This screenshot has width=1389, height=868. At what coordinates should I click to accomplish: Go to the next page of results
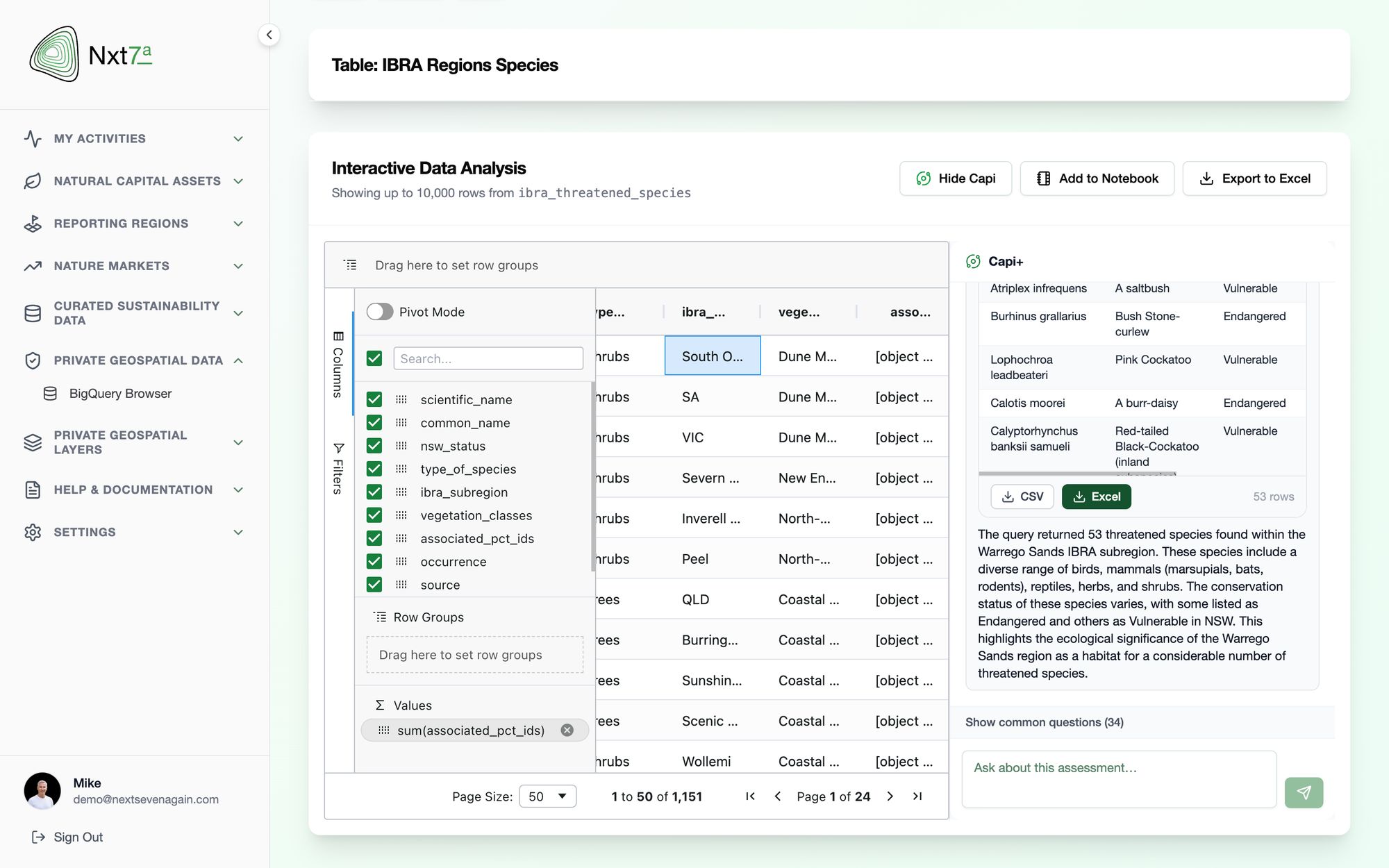[890, 796]
